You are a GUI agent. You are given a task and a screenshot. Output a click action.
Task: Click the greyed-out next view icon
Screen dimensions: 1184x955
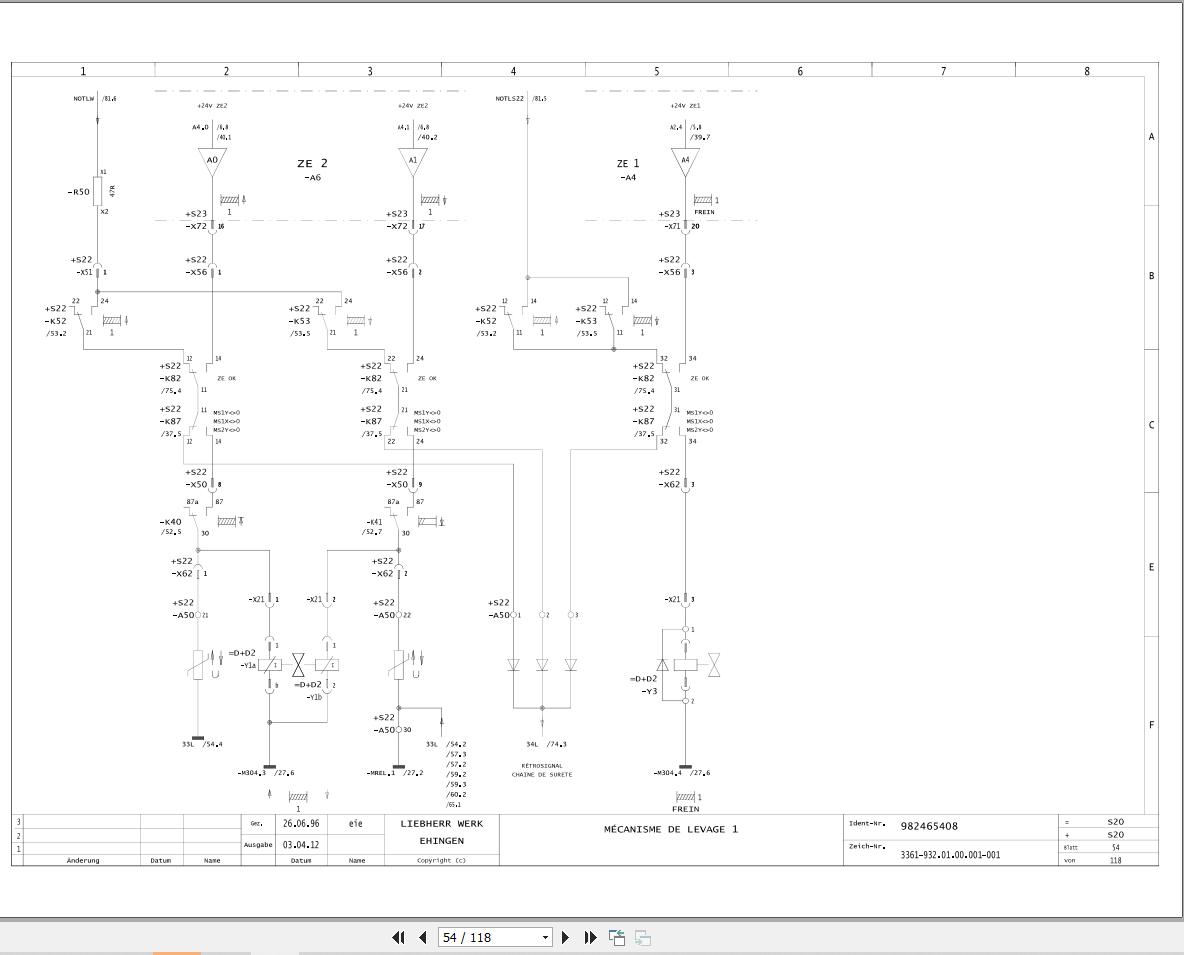[643, 937]
